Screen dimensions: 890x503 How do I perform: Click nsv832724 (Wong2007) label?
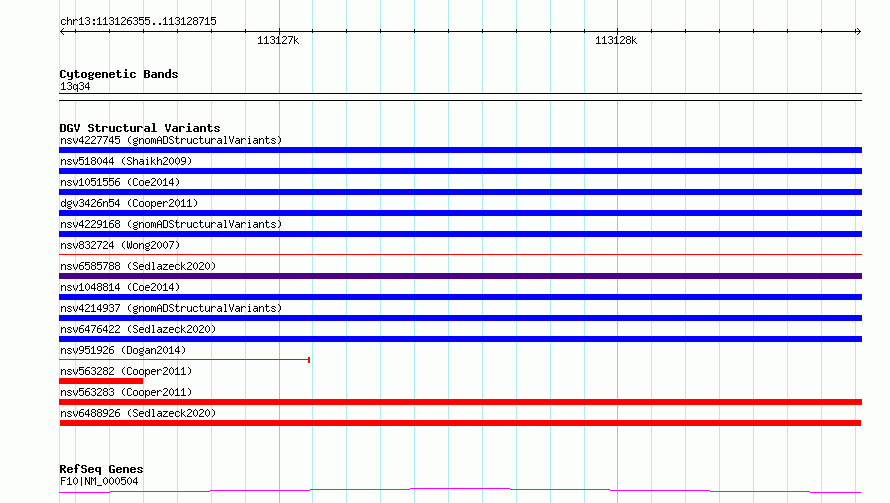click(120, 245)
